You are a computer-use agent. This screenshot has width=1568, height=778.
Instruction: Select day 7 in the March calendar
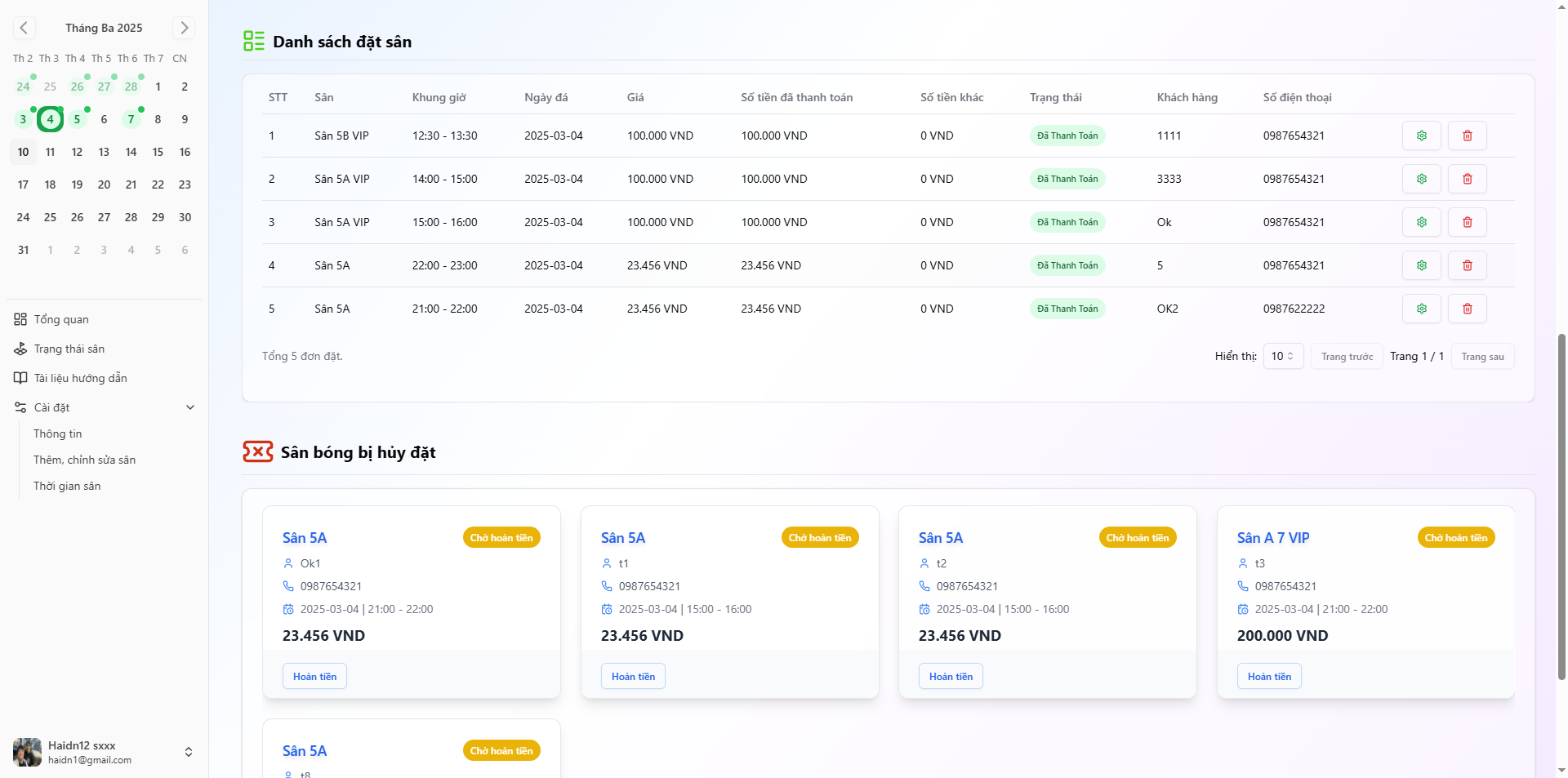coord(131,119)
